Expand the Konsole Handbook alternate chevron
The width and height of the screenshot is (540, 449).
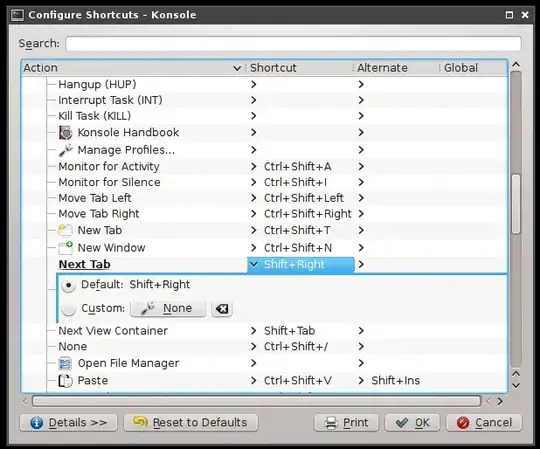click(x=361, y=133)
